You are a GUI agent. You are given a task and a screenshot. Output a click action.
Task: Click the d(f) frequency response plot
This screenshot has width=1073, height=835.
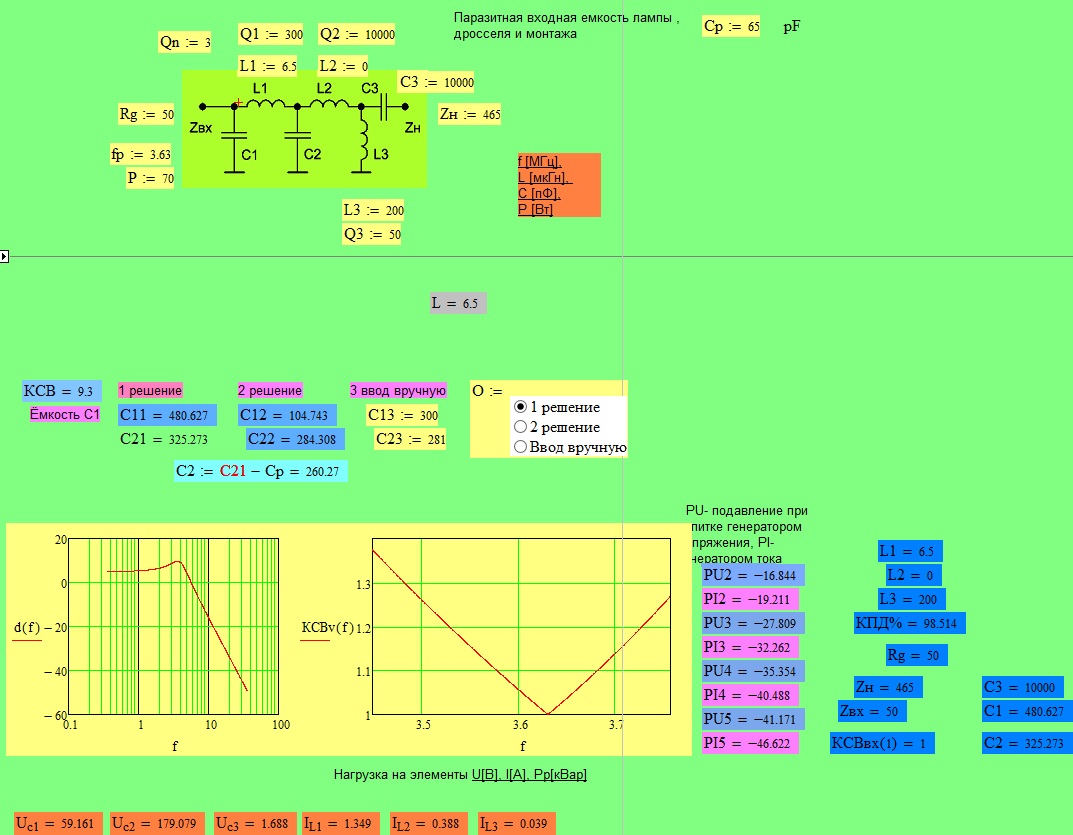tap(174, 627)
